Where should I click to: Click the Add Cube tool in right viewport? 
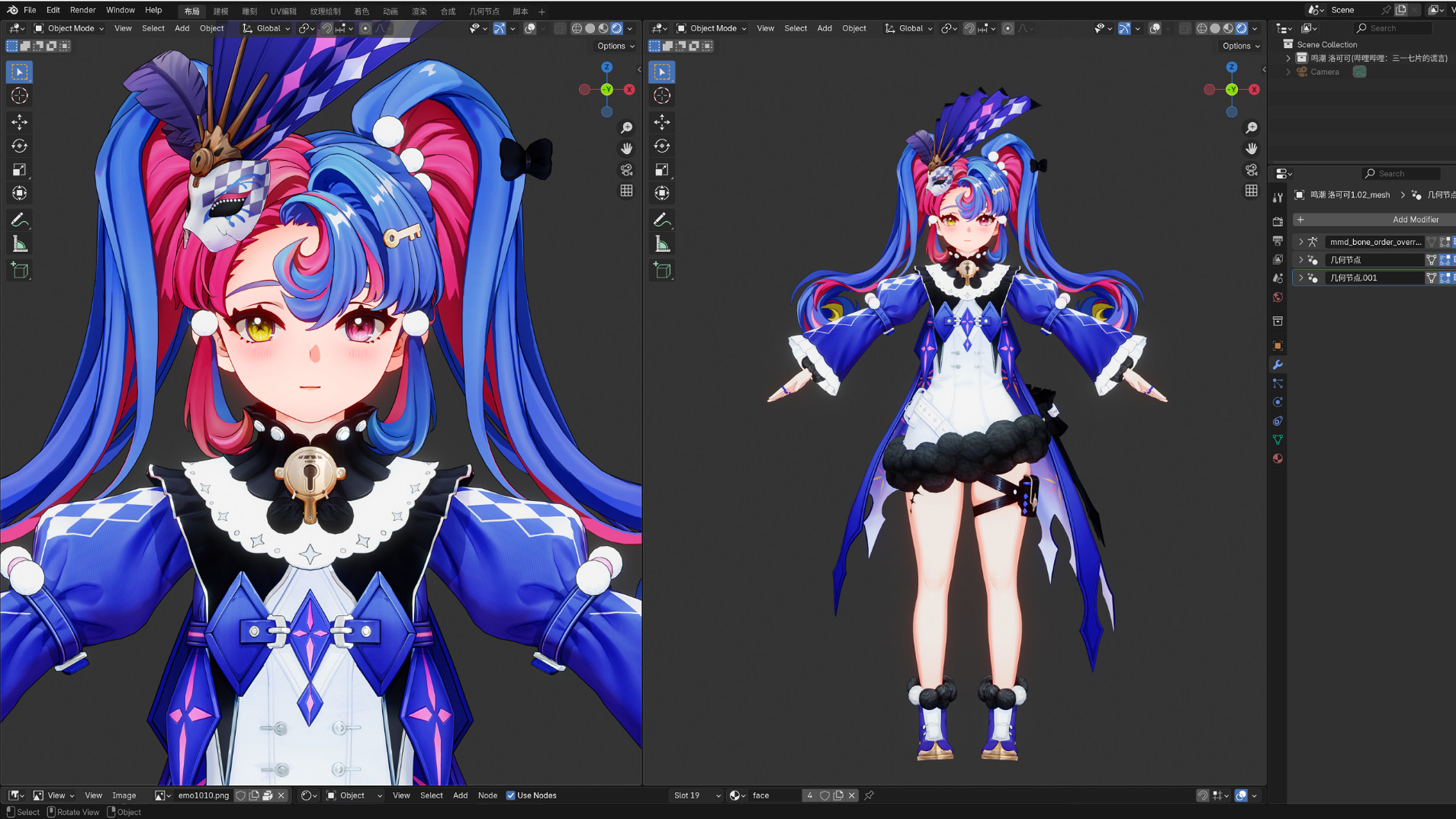pyautogui.click(x=662, y=270)
